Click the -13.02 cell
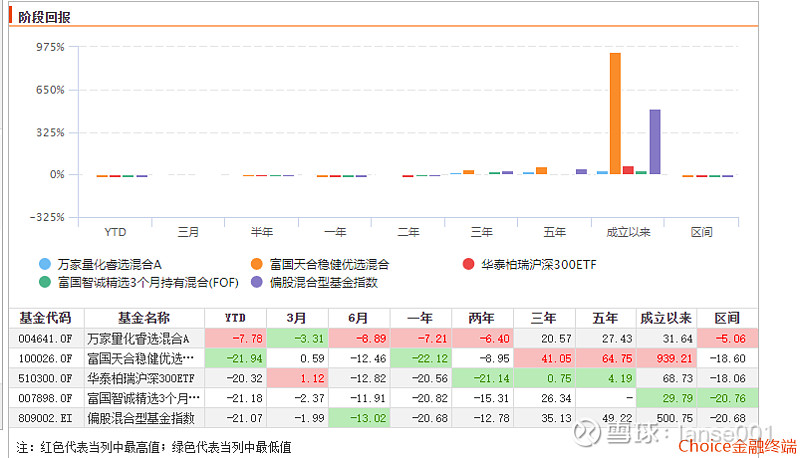The image size is (800, 458). pyautogui.click(x=359, y=418)
